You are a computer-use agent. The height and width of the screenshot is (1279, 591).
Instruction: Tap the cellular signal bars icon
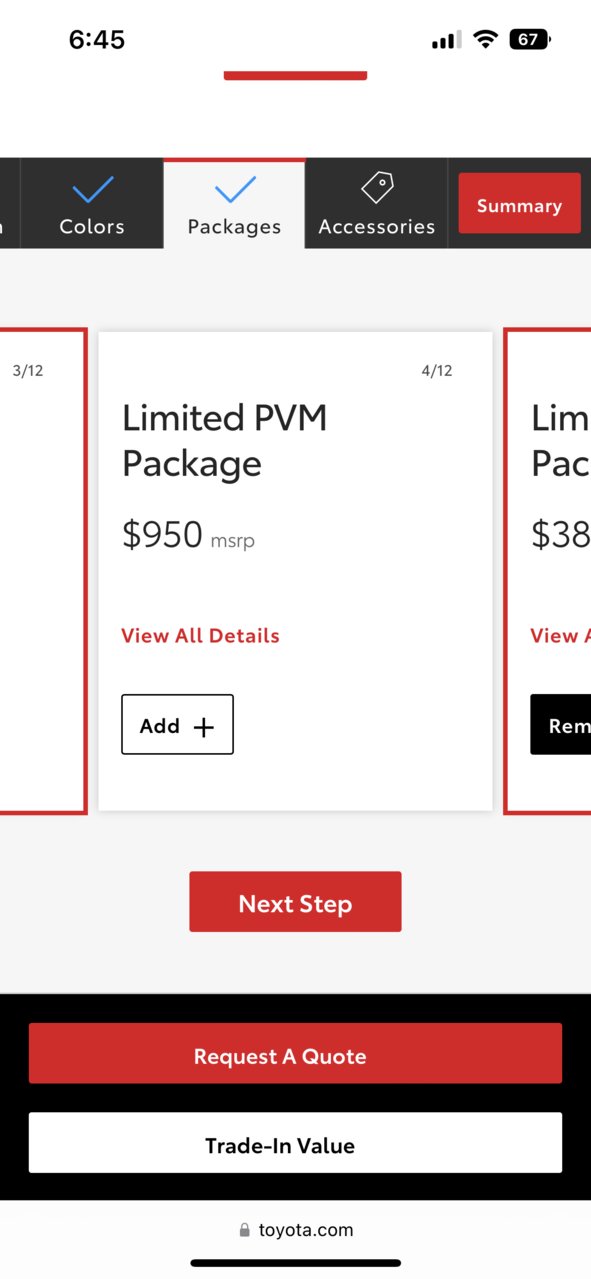[x=446, y=40]
